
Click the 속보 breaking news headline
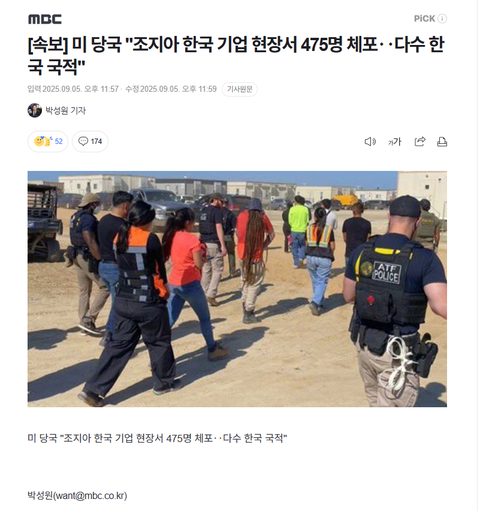click(x=236, y=56)
